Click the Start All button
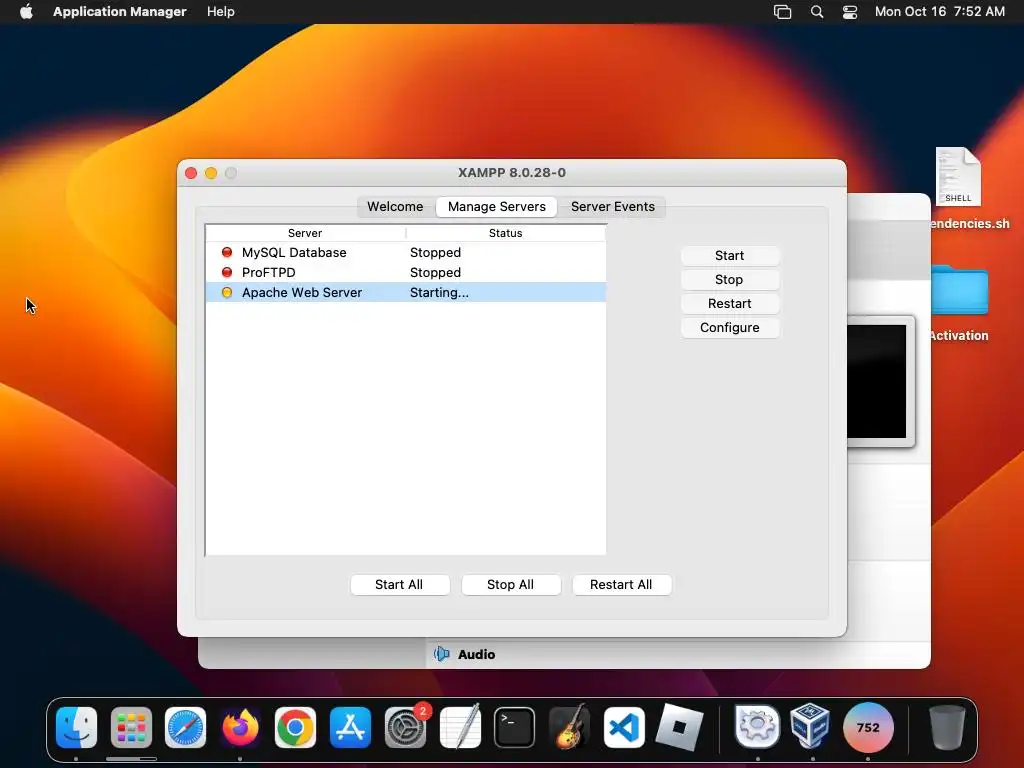Screen dimensions: 1024x768 click(x=400, y=584)
